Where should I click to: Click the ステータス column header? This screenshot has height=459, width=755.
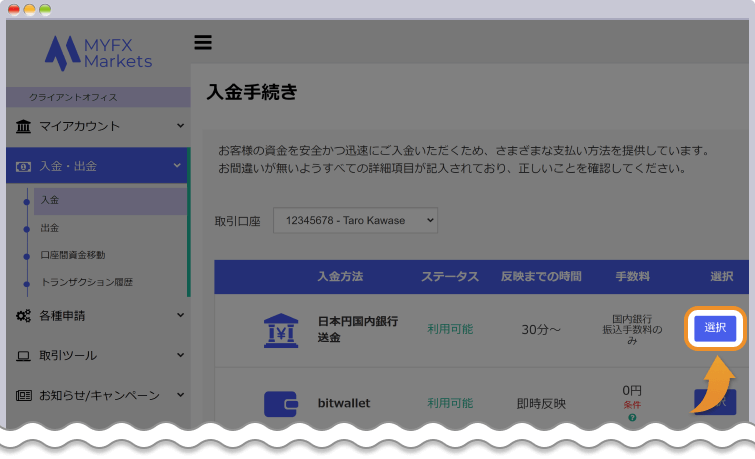click(x=450, y=276)
